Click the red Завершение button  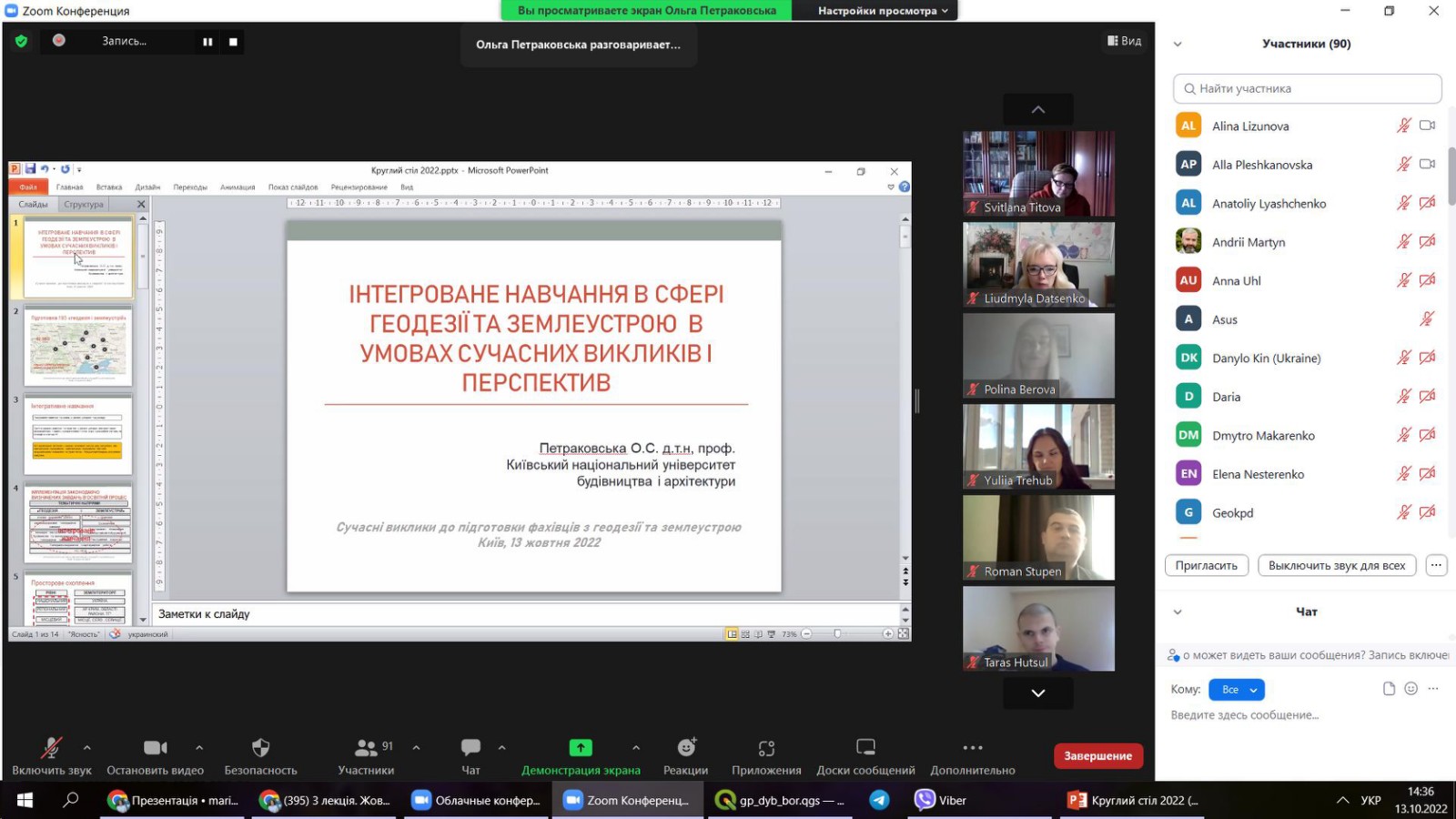point(1097,756)
